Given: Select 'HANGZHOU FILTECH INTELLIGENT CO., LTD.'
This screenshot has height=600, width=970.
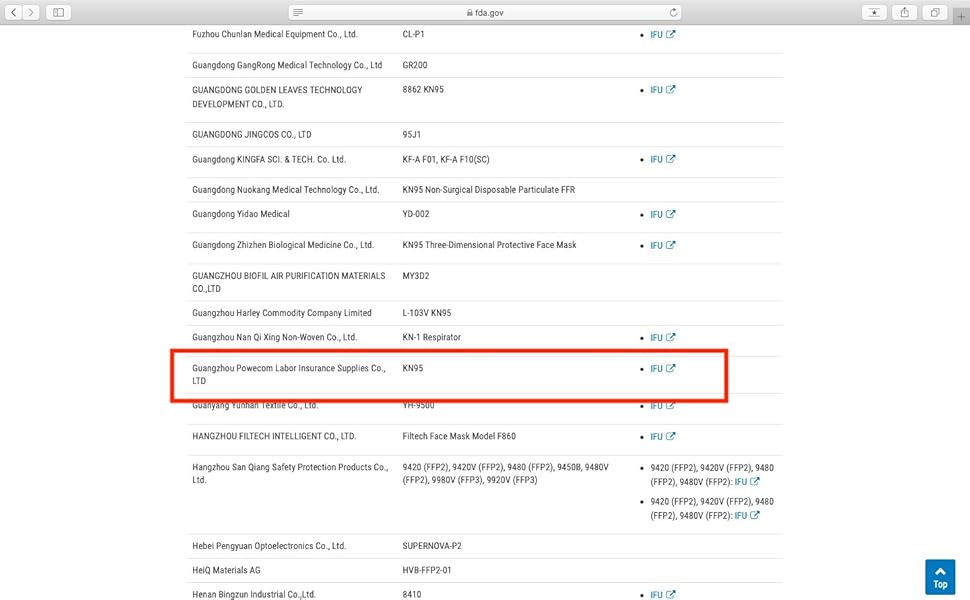Looking at the screenshot, I should click(x=274, y=436).
